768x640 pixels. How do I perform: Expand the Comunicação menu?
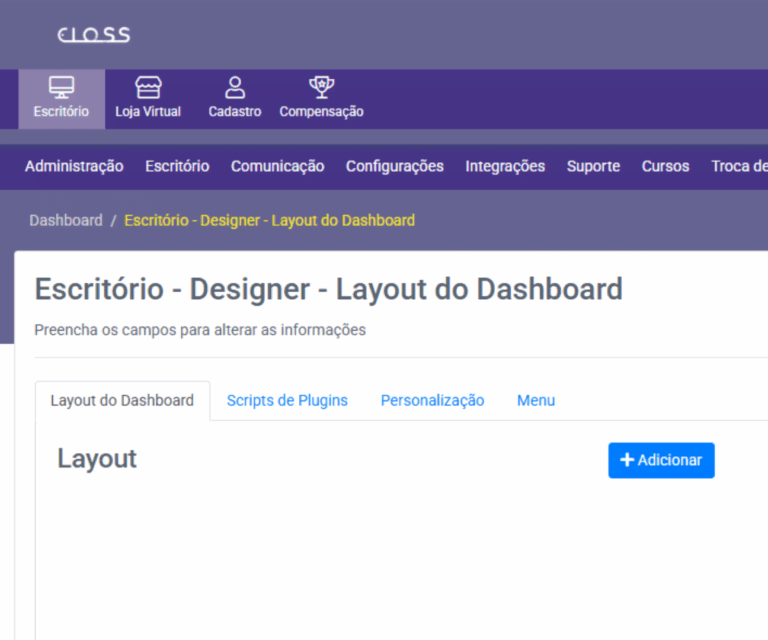(x=277, y=166)
